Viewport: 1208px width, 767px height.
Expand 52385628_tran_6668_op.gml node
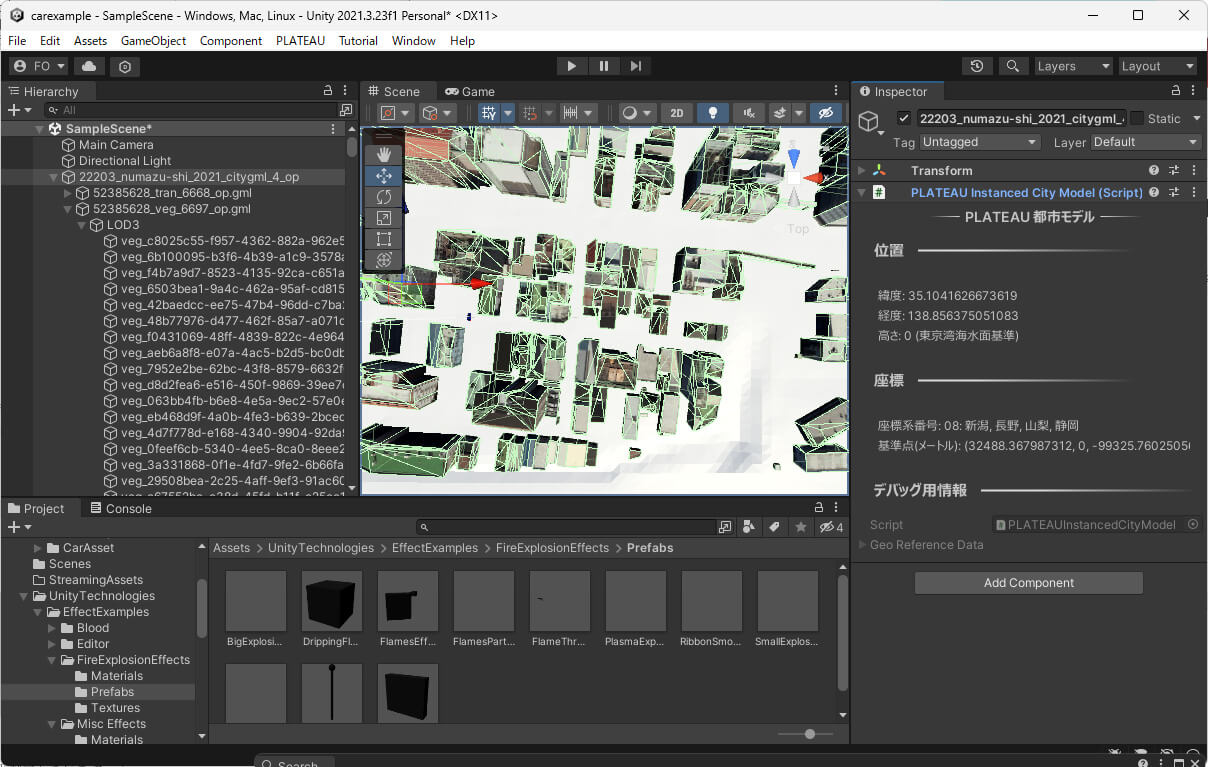(x=69, y=193)
